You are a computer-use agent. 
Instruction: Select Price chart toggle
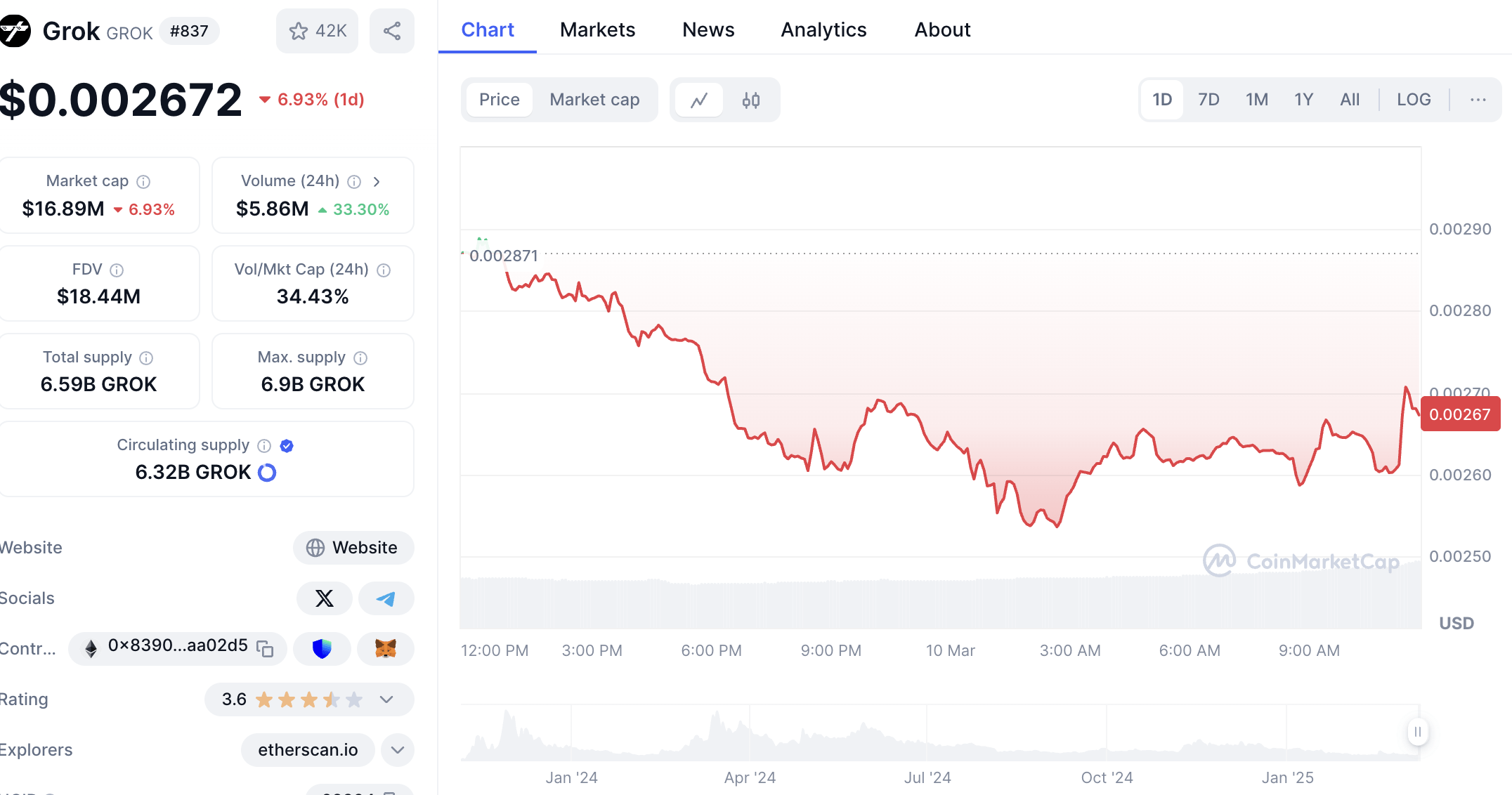point(500,100)
